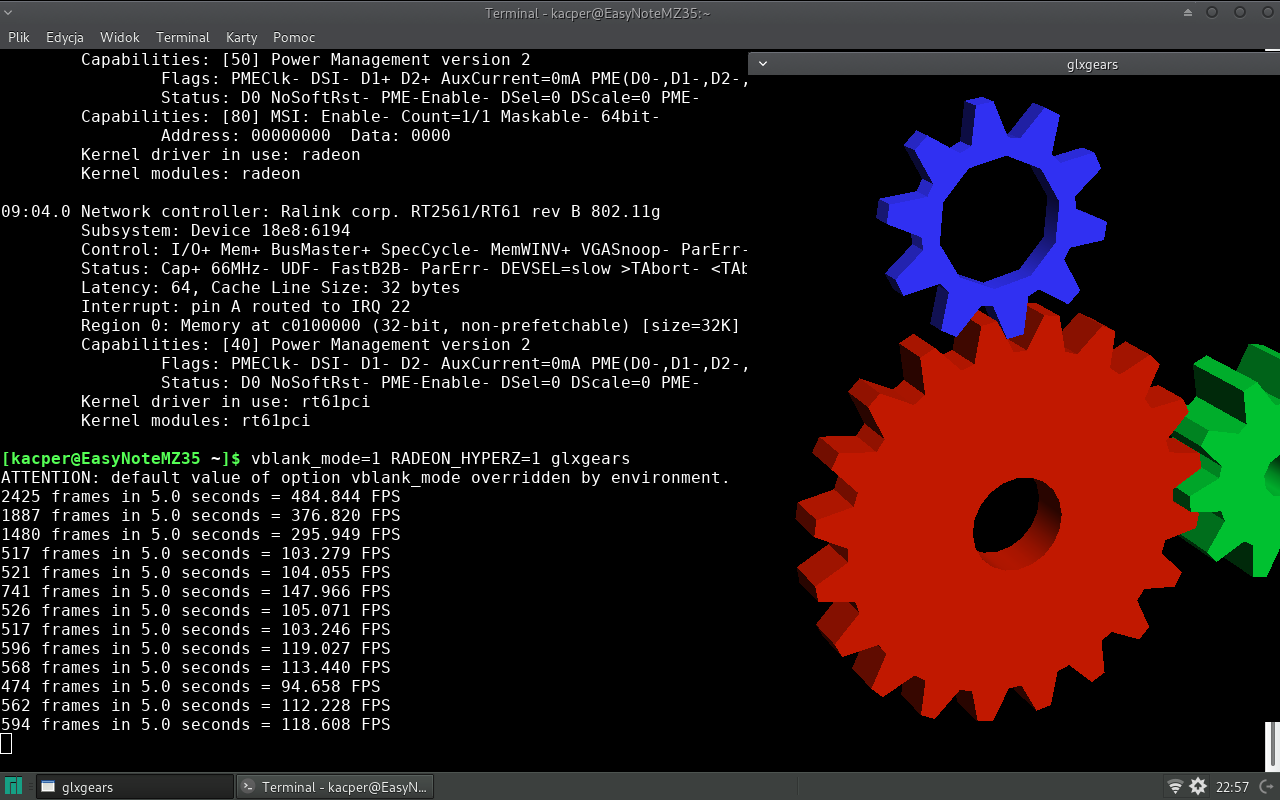Switch to glxgears via taskbar button
This screenshot has height=800, width=1280.
[134, 787]
